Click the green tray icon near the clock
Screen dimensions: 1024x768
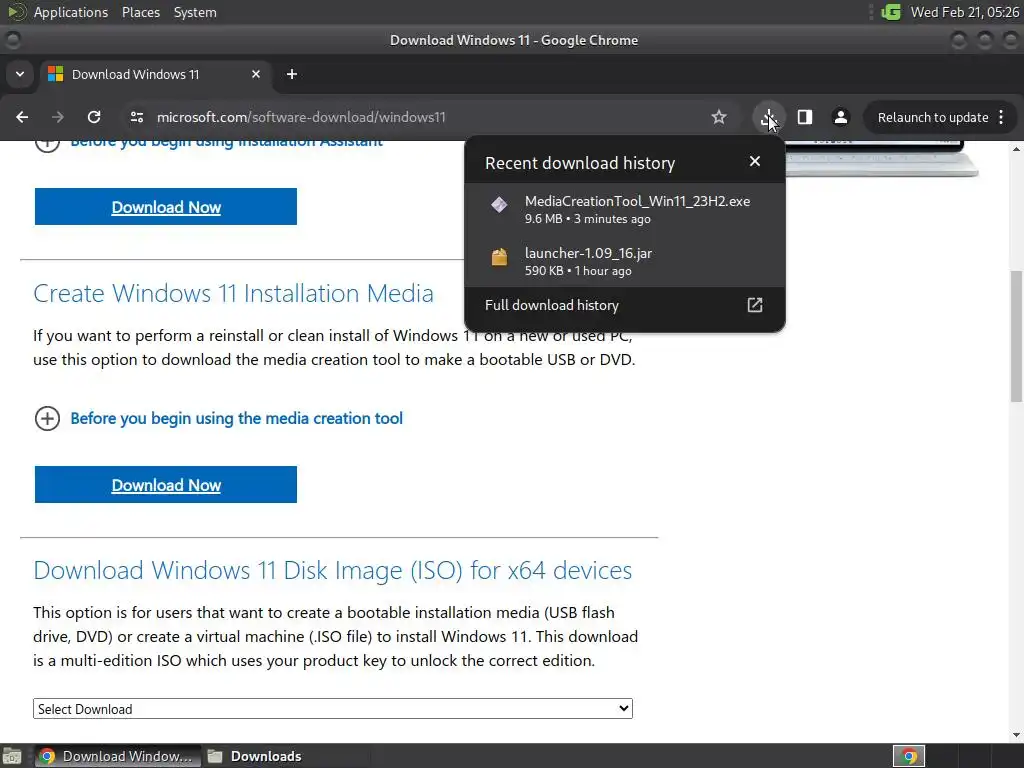click(x=891, y=12)
